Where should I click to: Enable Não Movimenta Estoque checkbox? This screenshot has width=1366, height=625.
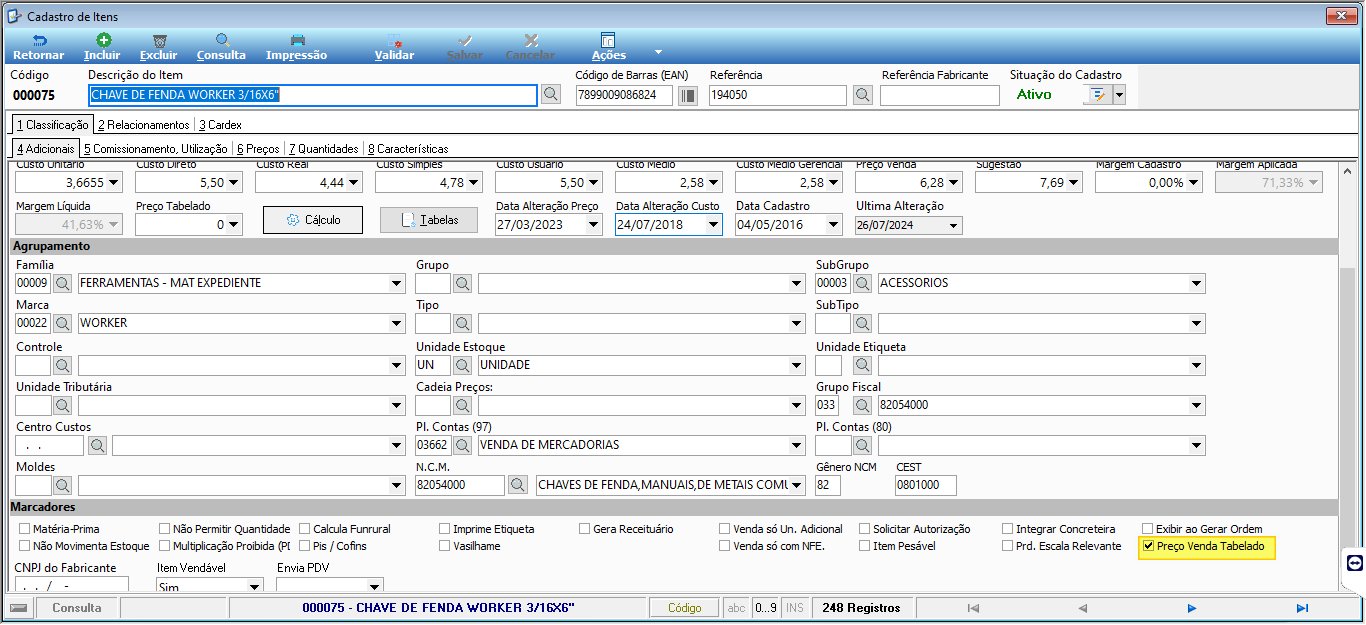(25, 547)
